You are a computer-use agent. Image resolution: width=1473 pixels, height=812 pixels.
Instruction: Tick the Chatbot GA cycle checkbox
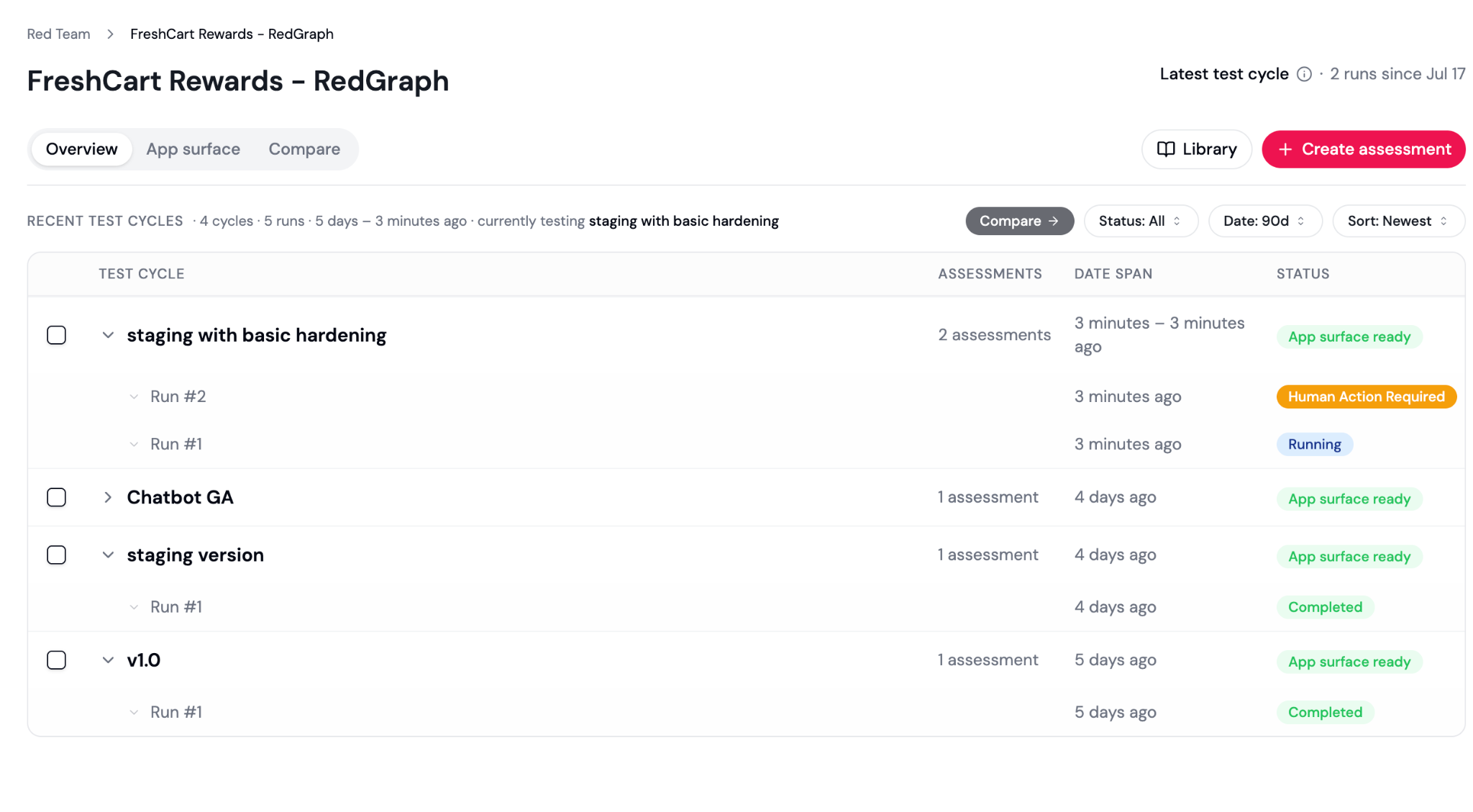(x=56, y=498)
